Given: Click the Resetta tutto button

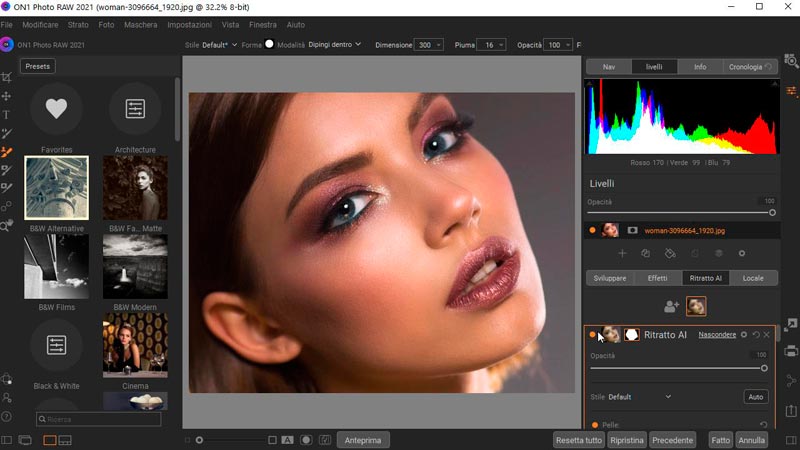Looking at the screenshot, I should click(579, 440).
